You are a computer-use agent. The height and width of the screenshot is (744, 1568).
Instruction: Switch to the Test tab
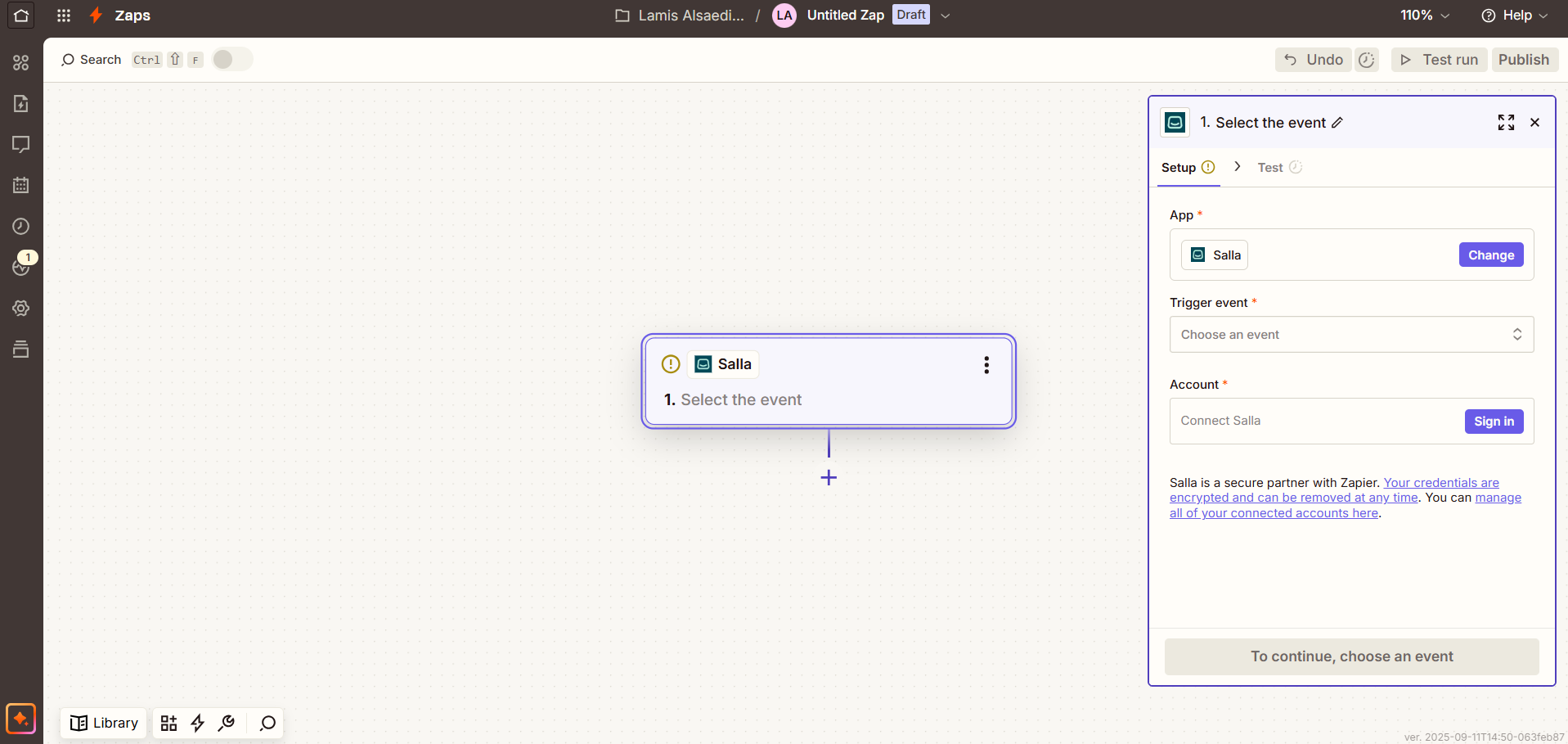point(1279,168)
